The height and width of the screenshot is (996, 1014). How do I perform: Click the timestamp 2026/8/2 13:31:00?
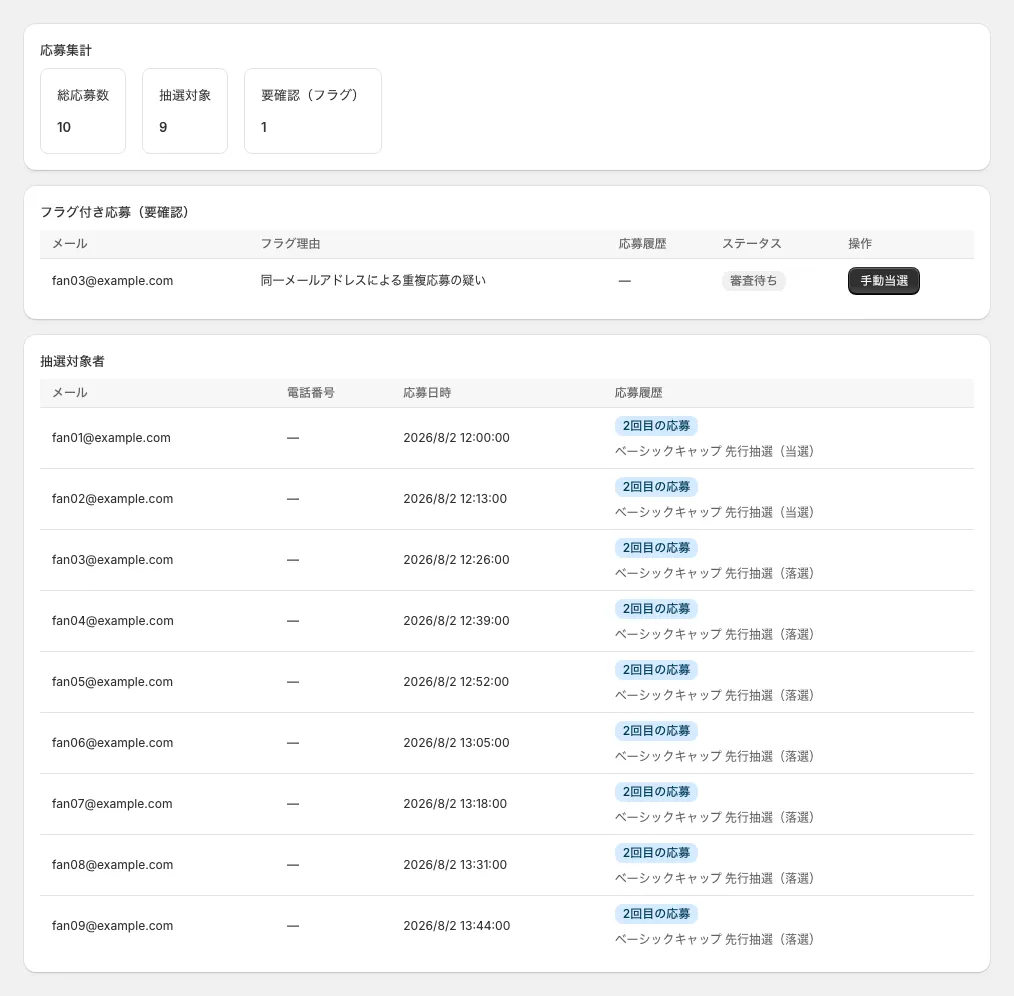[x=455, y=865]
